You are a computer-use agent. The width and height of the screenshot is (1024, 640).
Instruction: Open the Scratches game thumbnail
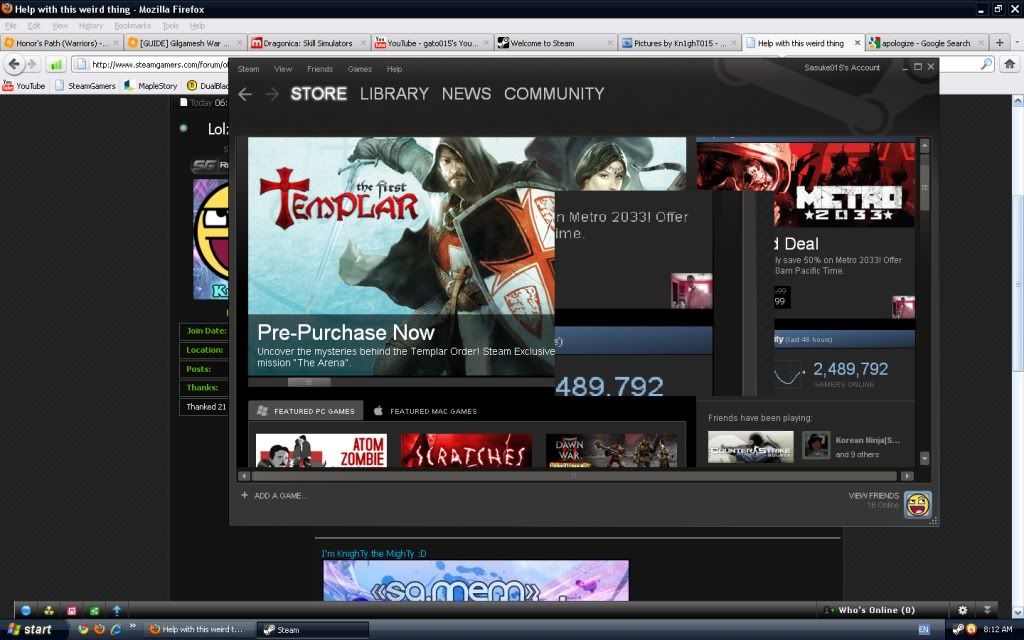466,451
